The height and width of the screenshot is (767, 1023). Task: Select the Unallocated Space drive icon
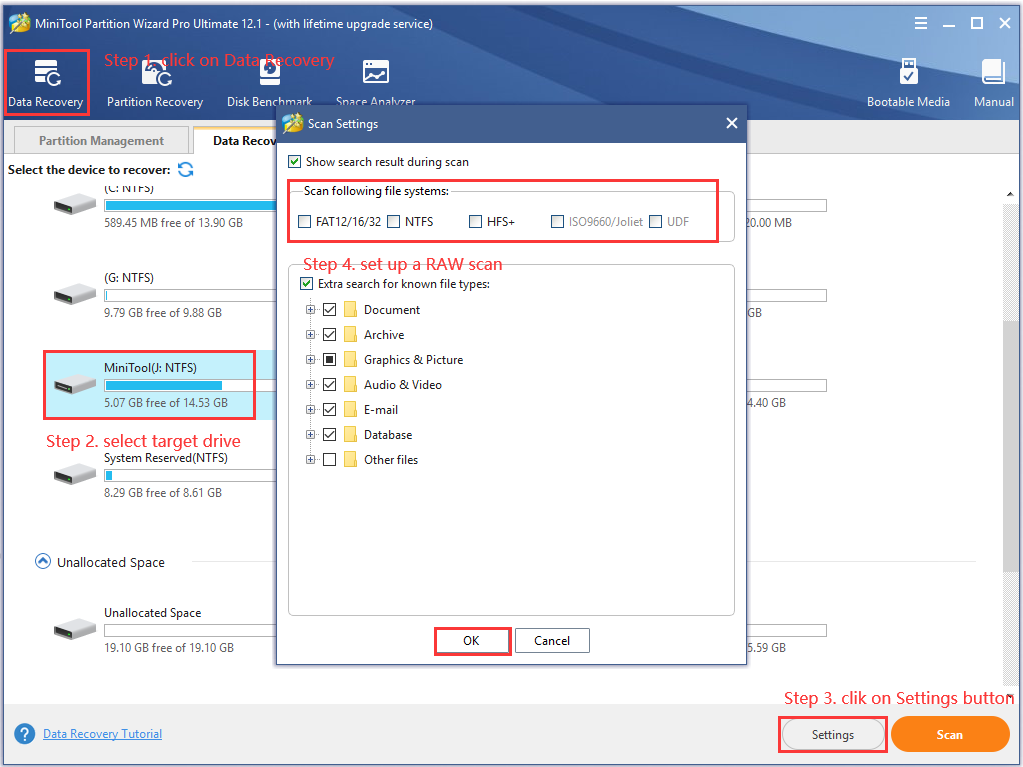[x=75, y=629]
